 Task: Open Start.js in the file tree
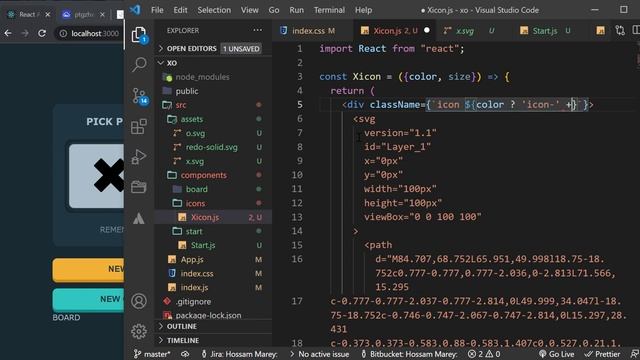pyautogui.click(x=213, y=245)
